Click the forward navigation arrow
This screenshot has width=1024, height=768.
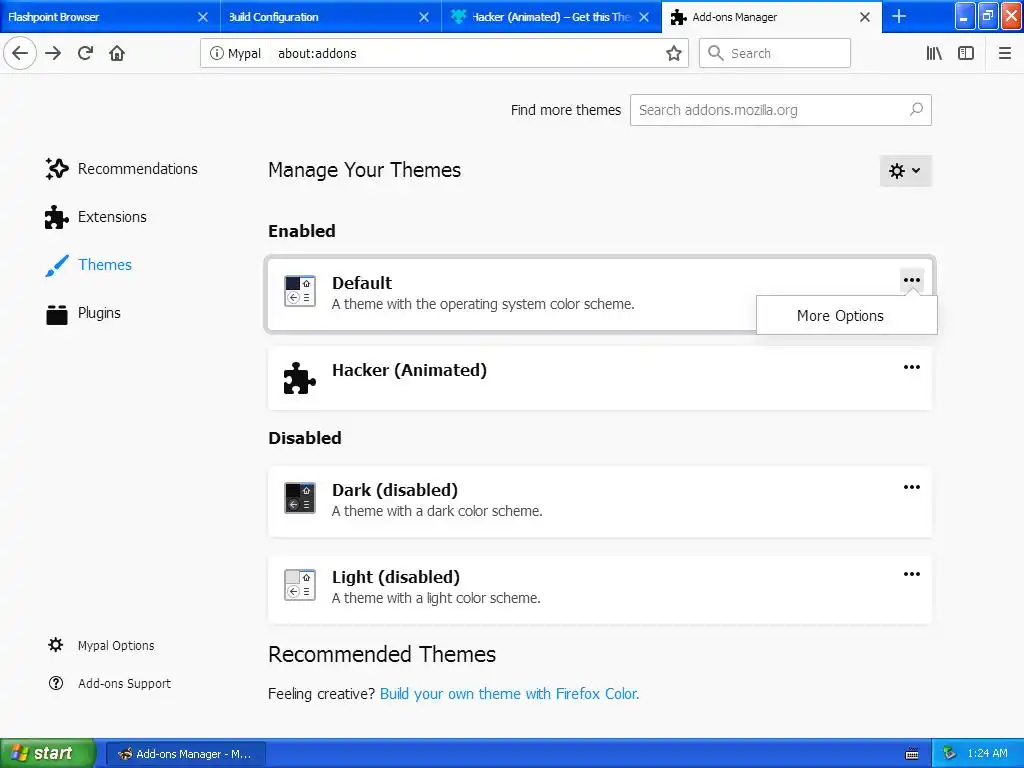tap(53, 53)
